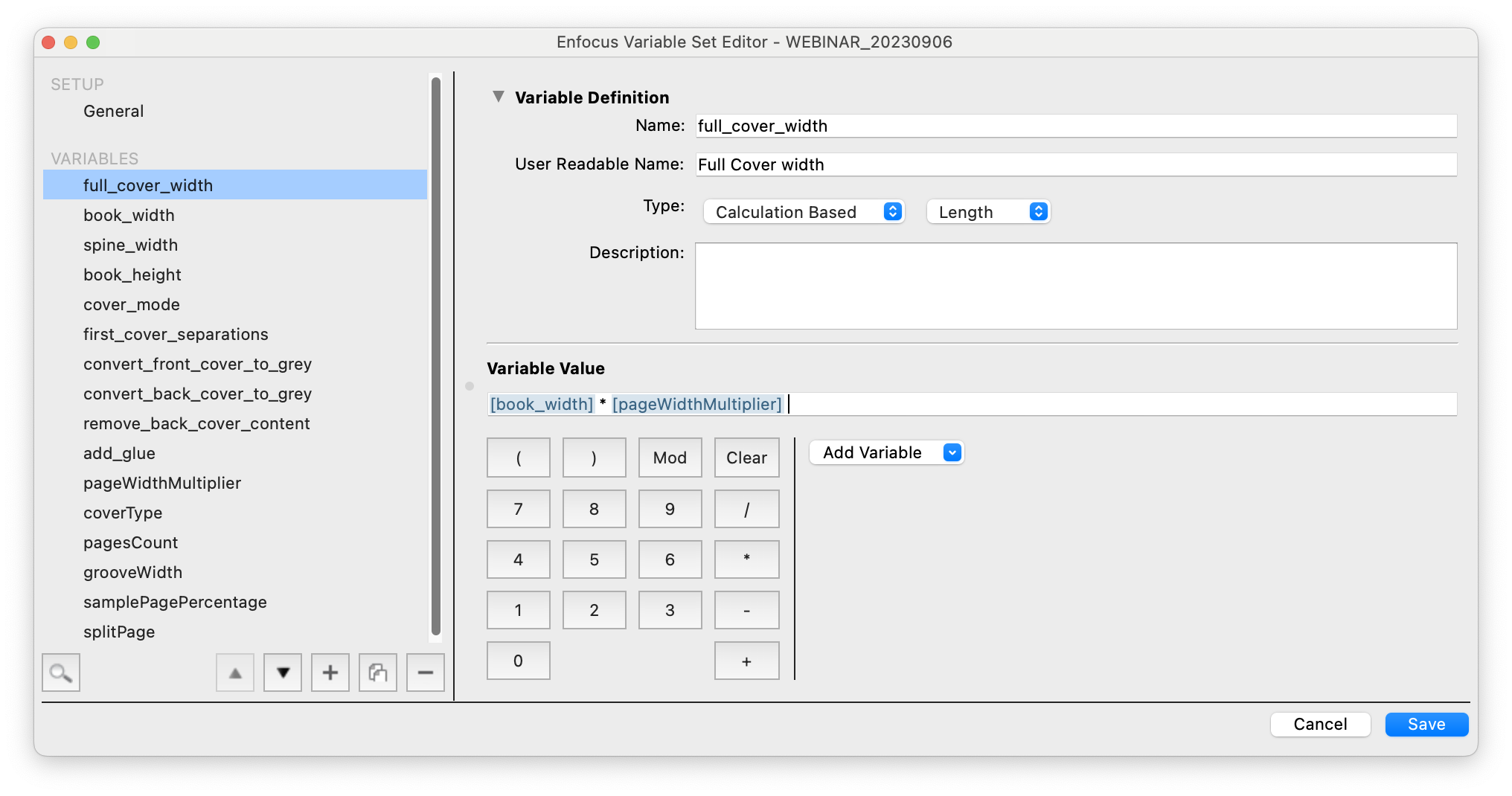Screen dimensions: 1512x796
Task: Click keypad digit 8
Action: click(x=595, y=509)
